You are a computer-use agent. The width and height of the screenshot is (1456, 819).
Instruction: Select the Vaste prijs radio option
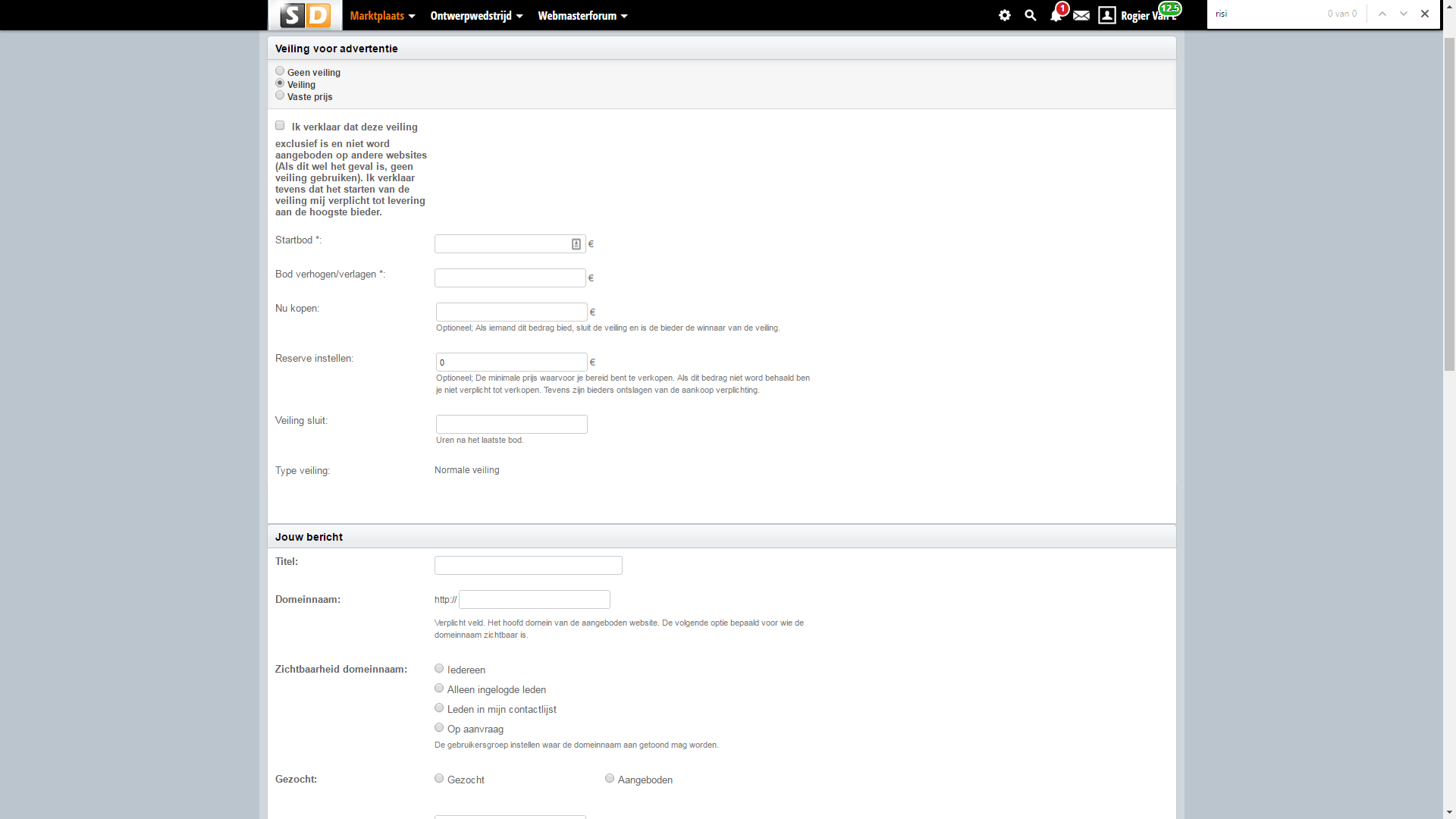[280, 96]
